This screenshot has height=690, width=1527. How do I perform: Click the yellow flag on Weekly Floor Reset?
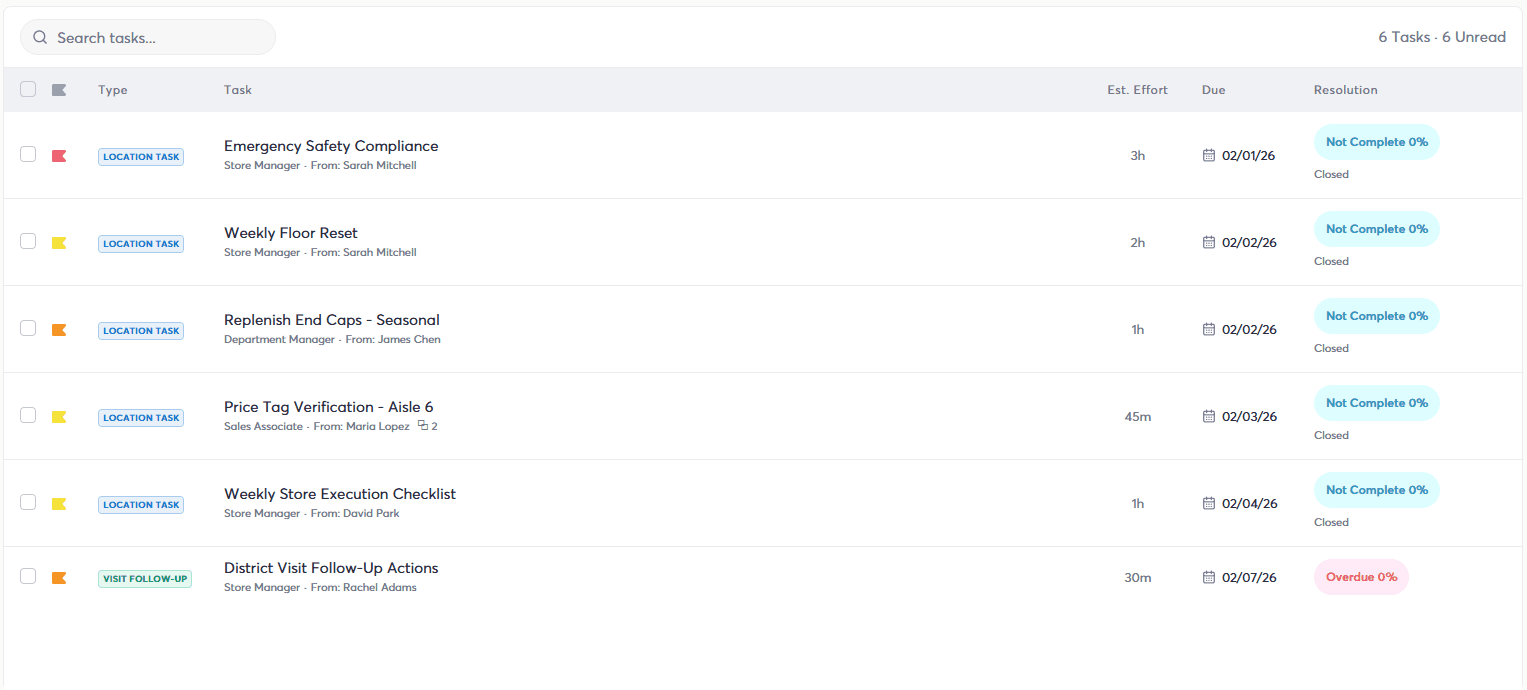[x=59, y=243]
